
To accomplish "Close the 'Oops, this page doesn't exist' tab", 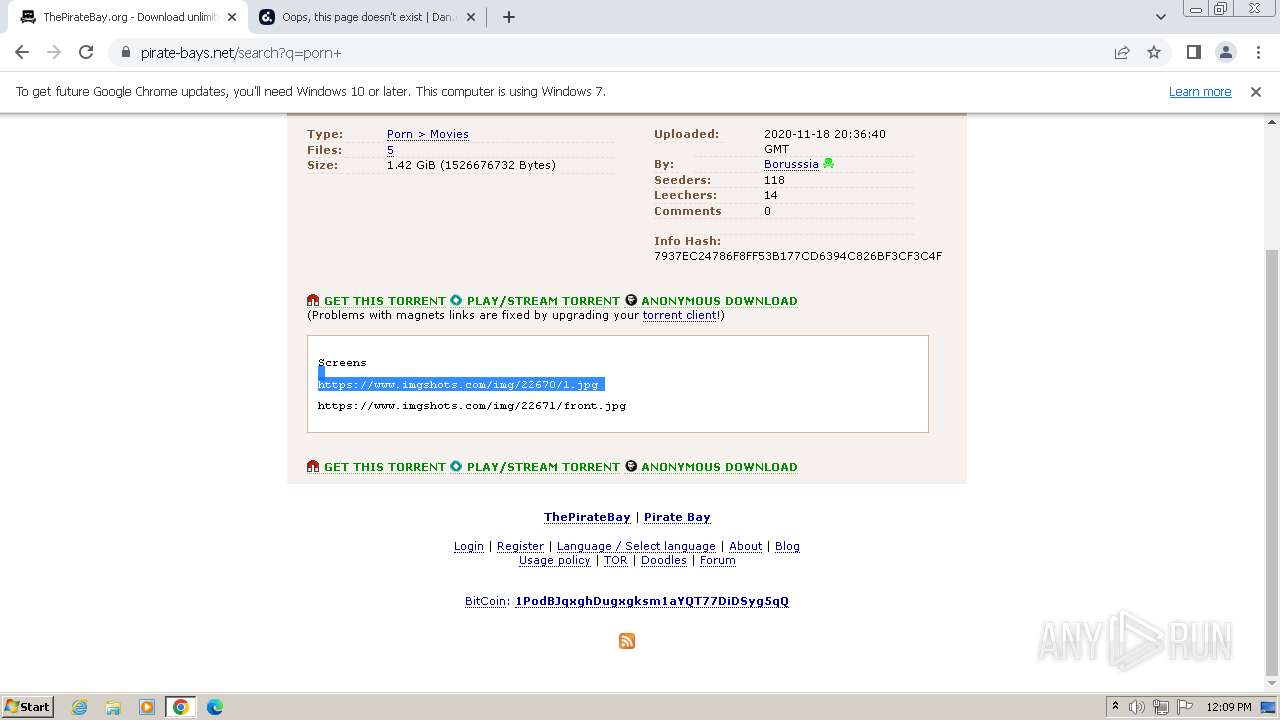I will [471, 17].
